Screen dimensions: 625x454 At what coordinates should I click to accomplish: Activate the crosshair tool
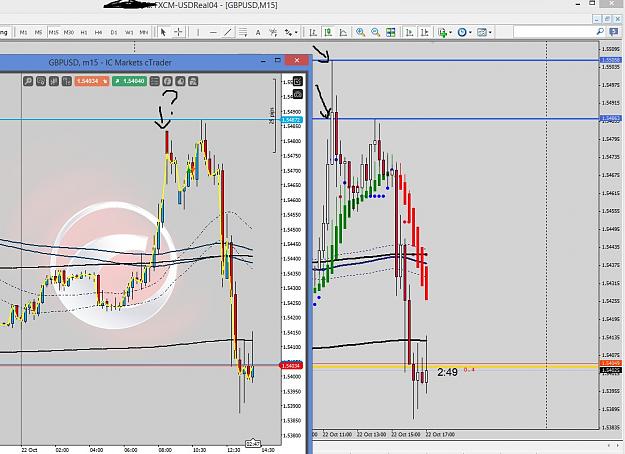coord(178,32)
